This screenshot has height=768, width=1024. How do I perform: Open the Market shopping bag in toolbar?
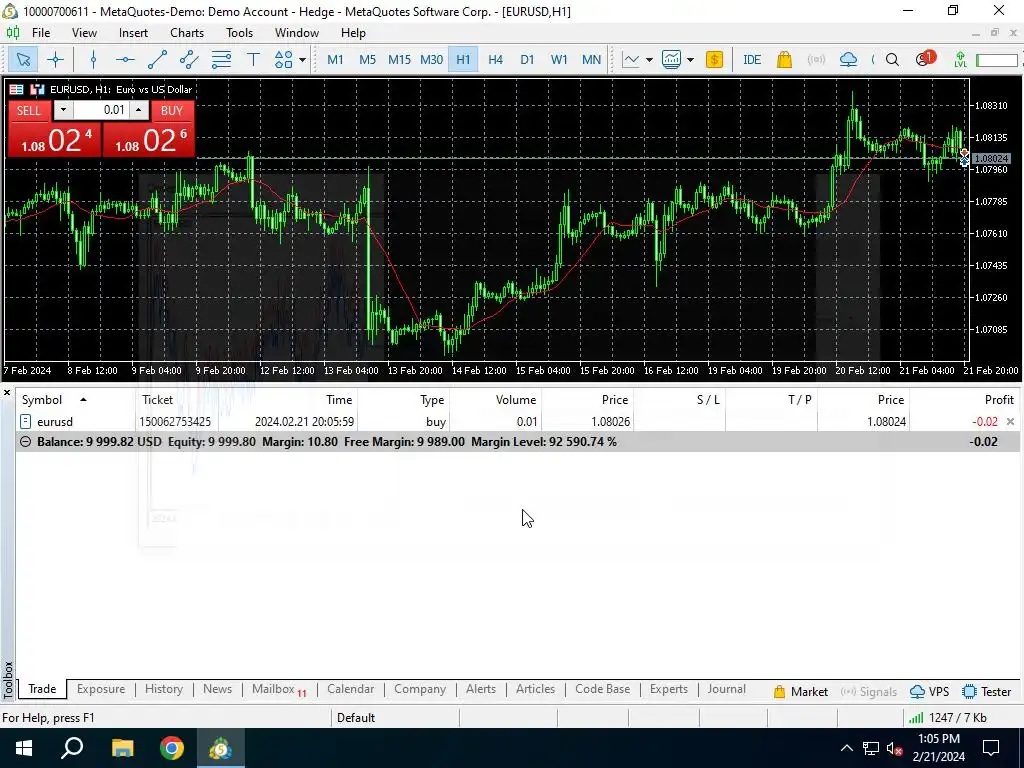tap(784, 60)
